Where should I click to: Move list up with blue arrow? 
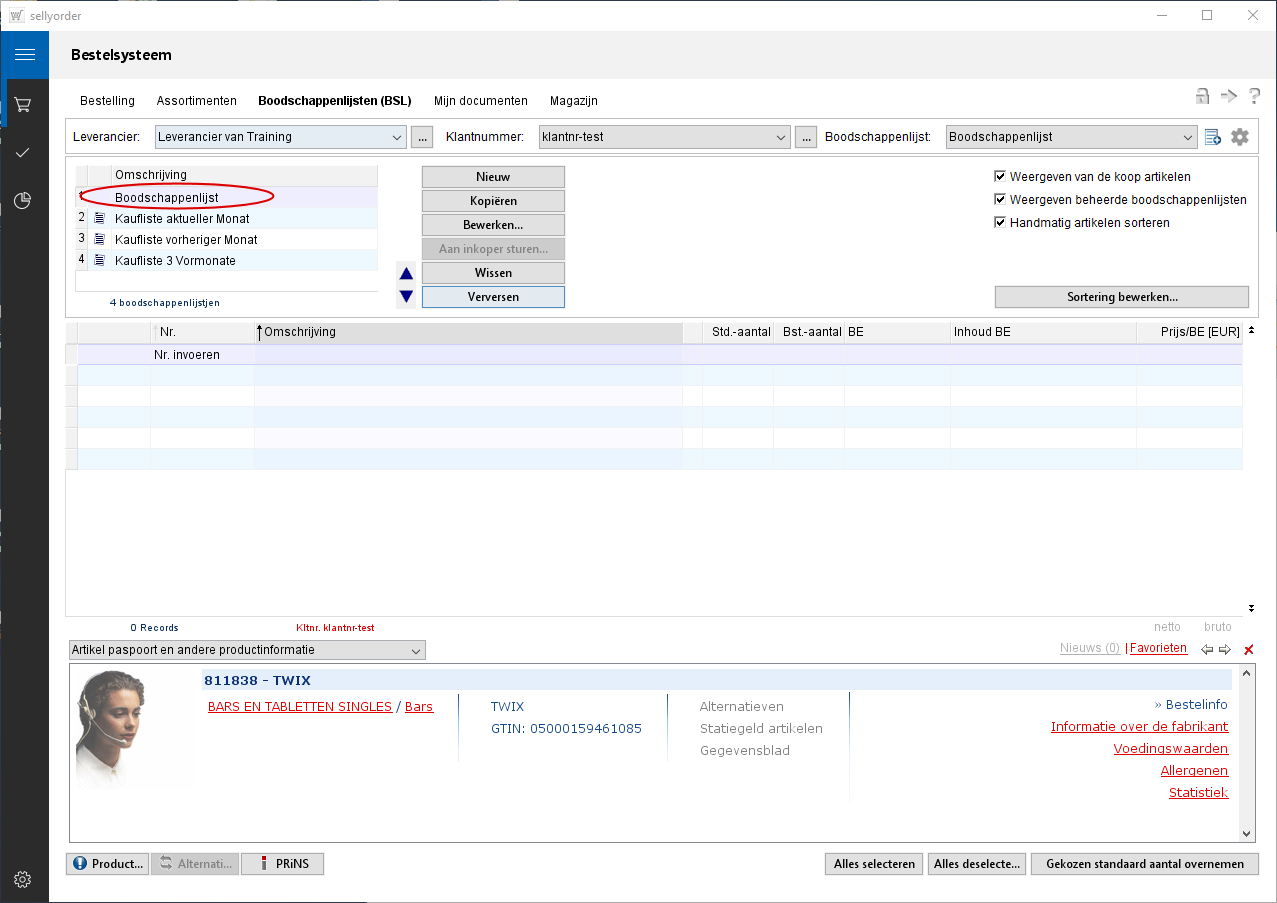[406, 274]
